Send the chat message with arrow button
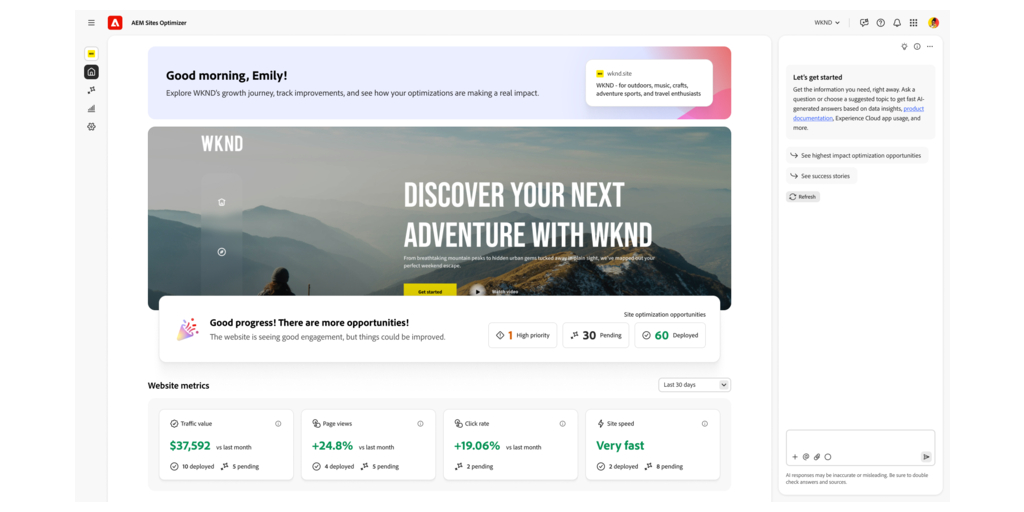The image size is (1024, 512). coord(926,457)
